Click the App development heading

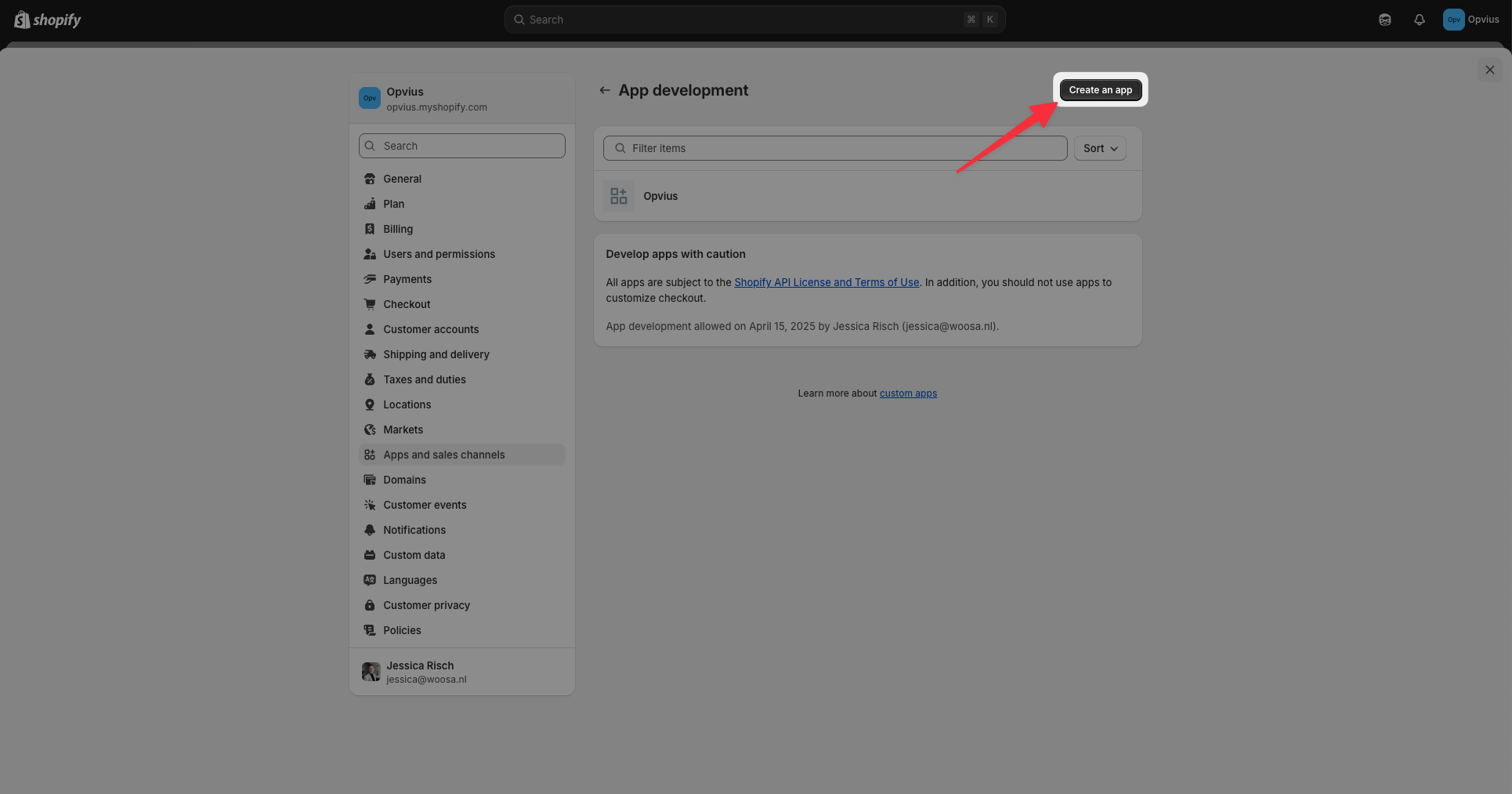(x=683, y=90)
